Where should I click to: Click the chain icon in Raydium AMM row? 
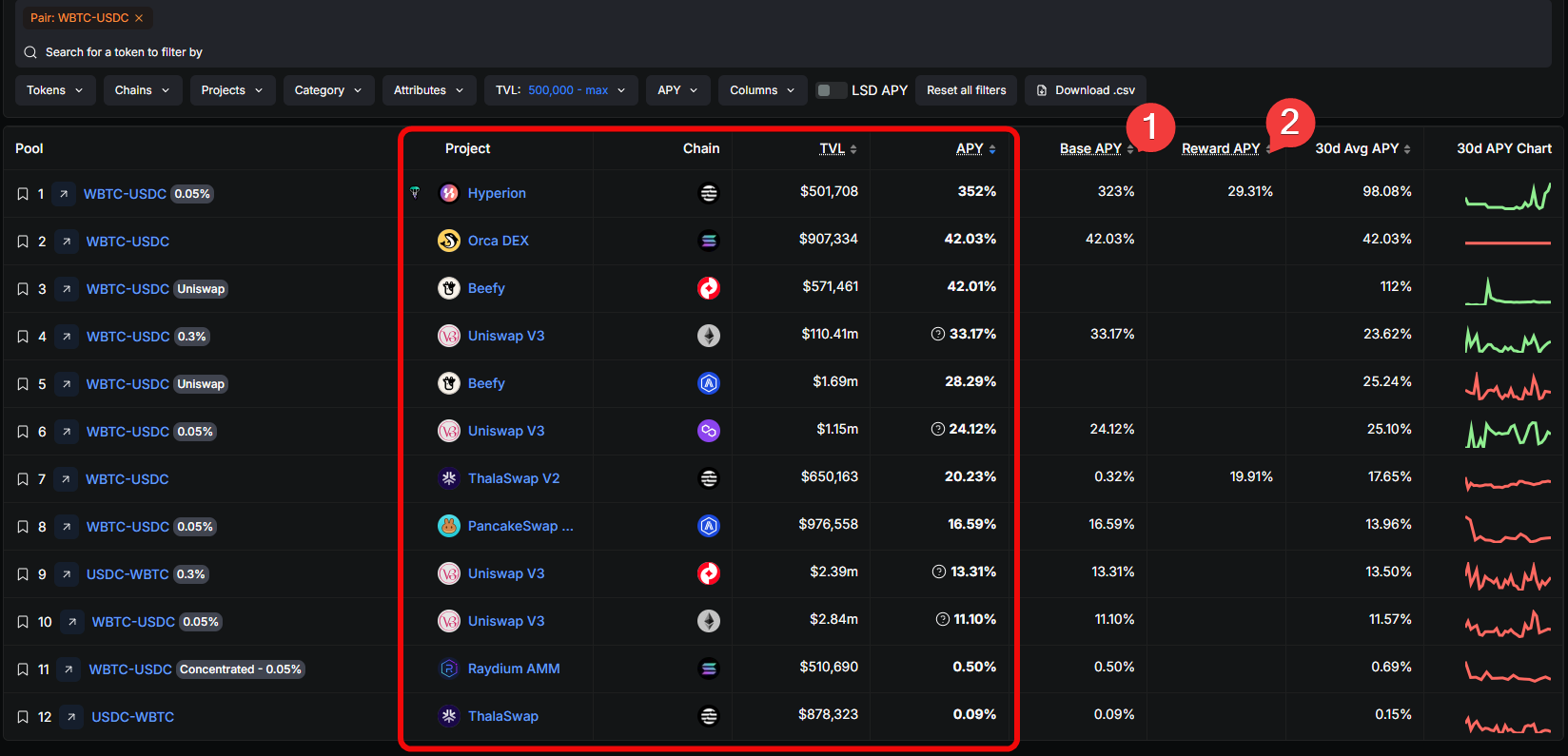(x=709, y=669)
